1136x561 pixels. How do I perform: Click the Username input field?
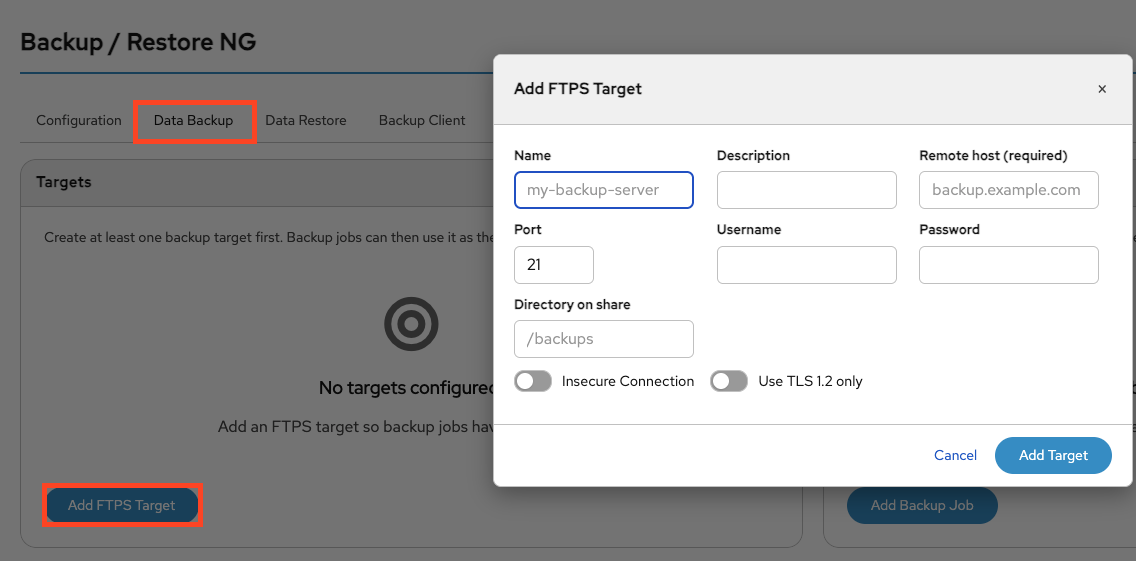point(806,265)
